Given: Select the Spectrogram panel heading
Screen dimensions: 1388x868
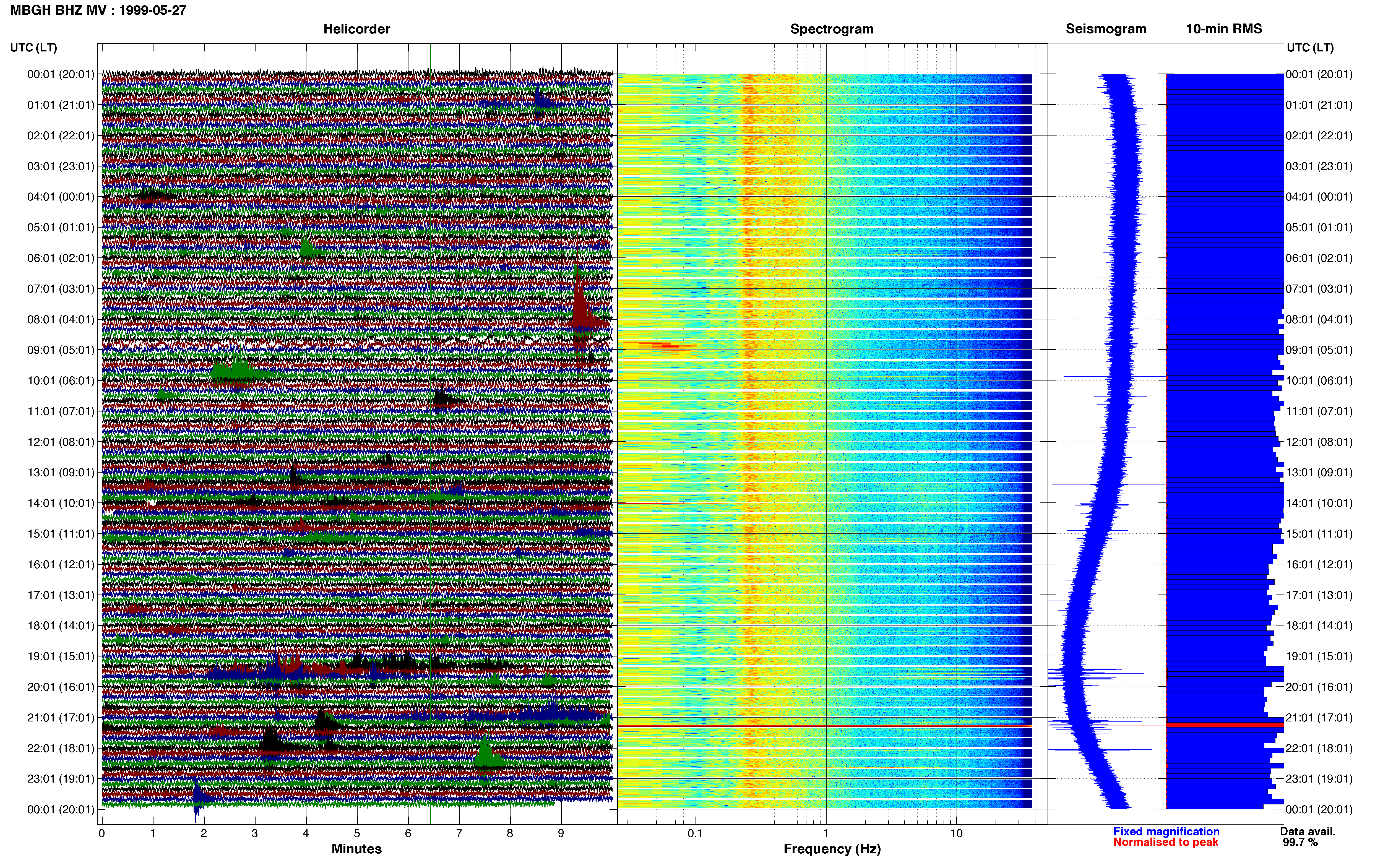Looking at the screenshot, I should click(832, 29).
